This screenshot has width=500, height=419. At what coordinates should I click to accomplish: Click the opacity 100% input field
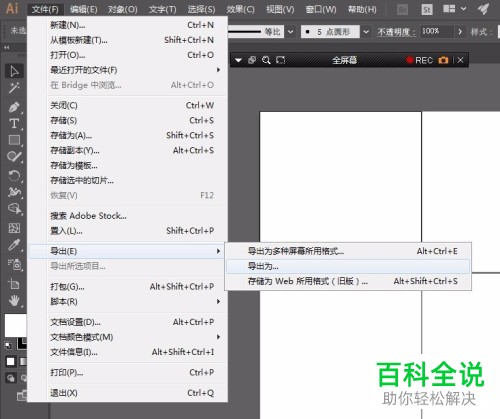[436, 32]
